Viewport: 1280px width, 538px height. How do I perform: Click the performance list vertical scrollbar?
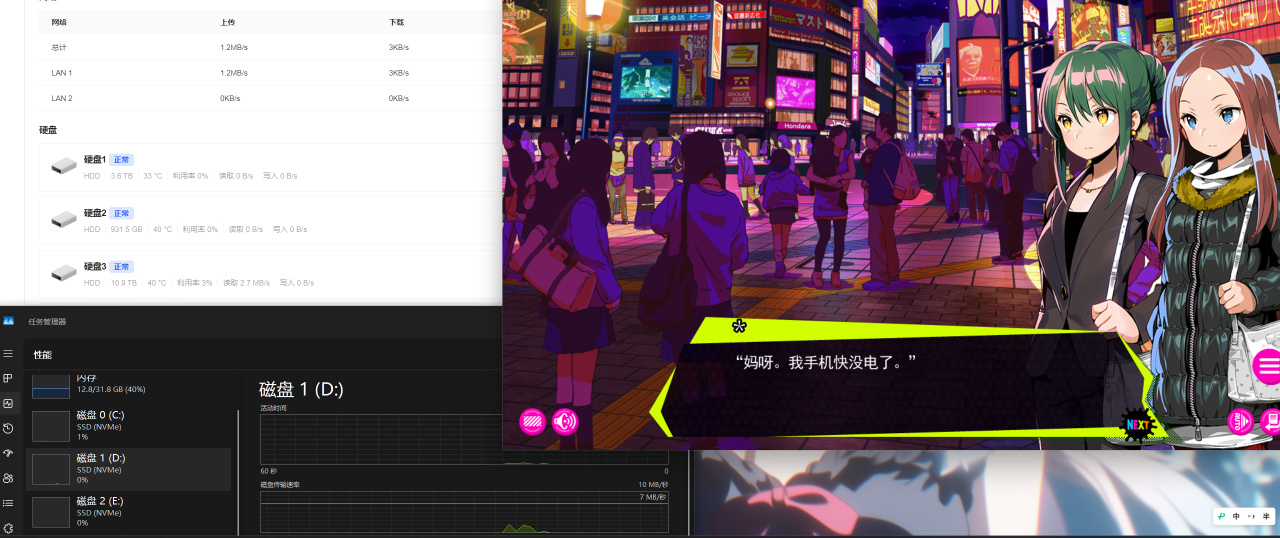point(238,470)
